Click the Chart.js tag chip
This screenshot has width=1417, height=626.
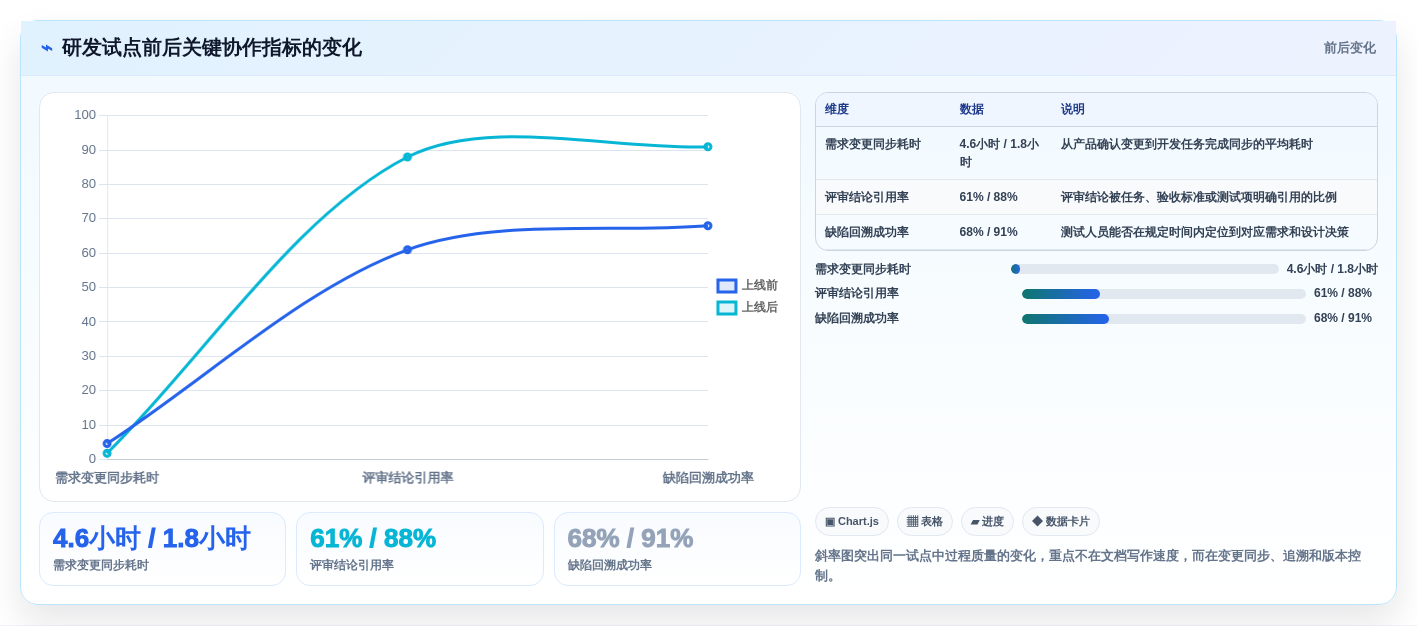[852, 521]
